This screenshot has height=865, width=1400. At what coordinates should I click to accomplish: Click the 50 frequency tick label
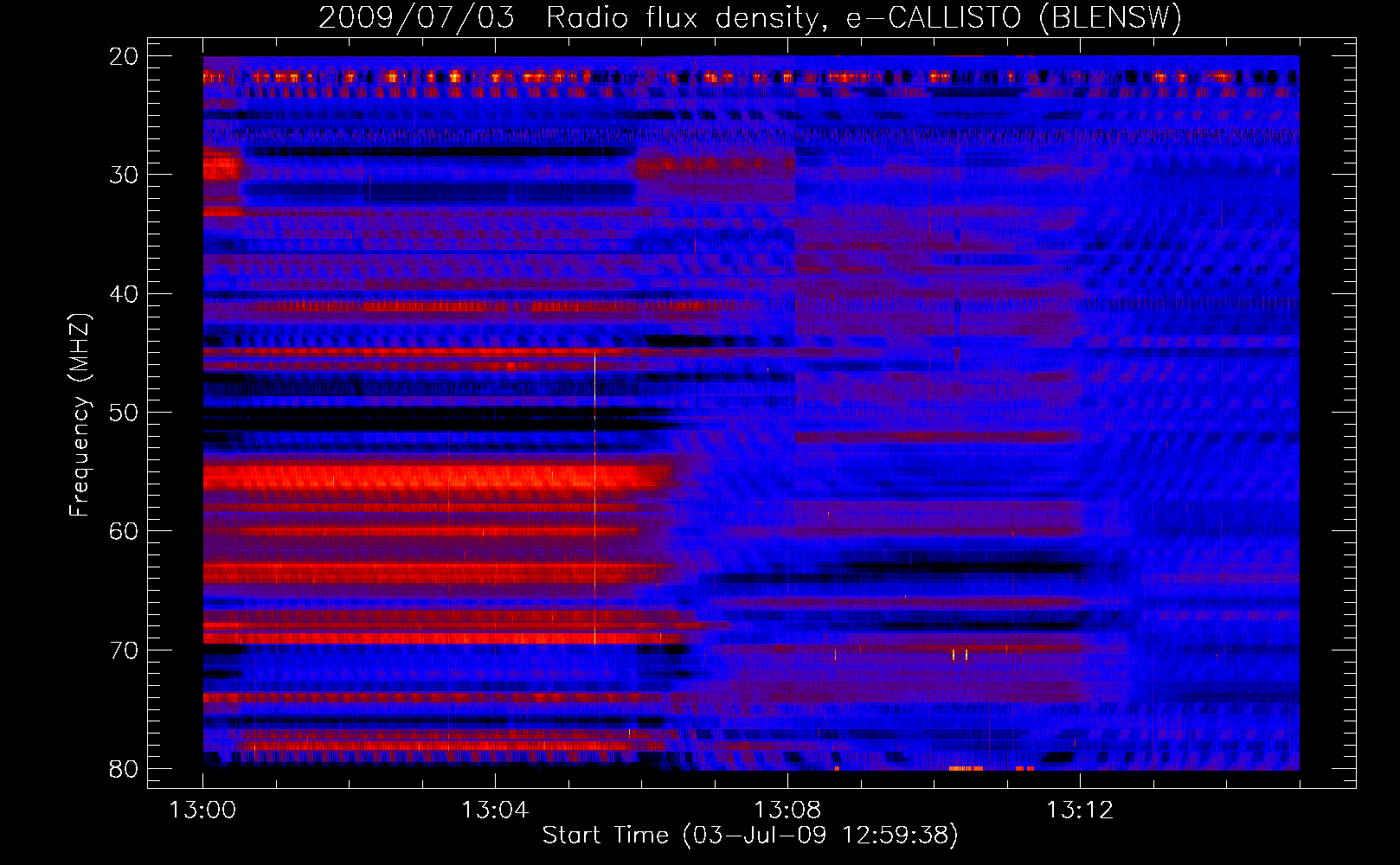click(x=124, y=413)
